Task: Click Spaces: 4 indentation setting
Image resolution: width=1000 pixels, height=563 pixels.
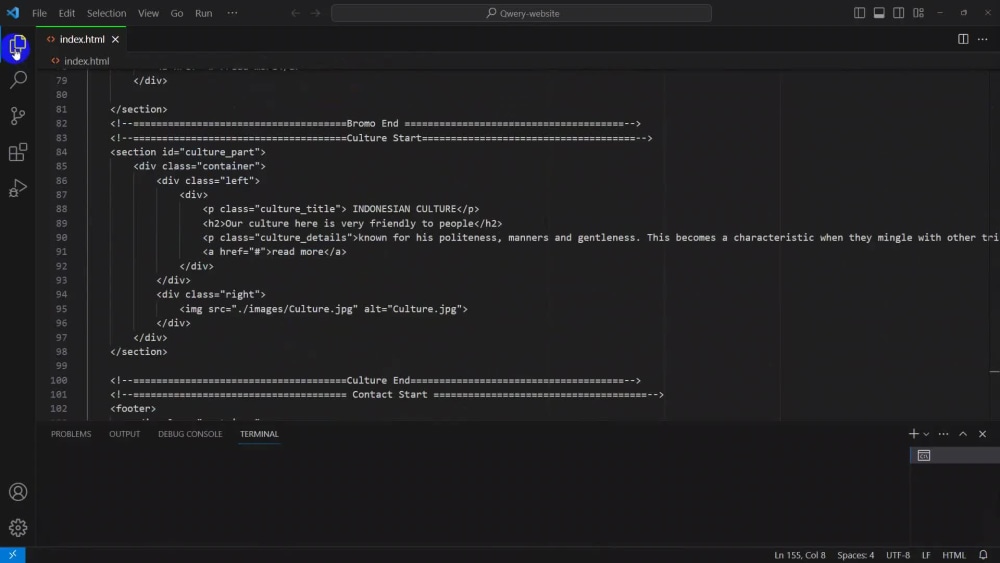Action: click(855, 555)
